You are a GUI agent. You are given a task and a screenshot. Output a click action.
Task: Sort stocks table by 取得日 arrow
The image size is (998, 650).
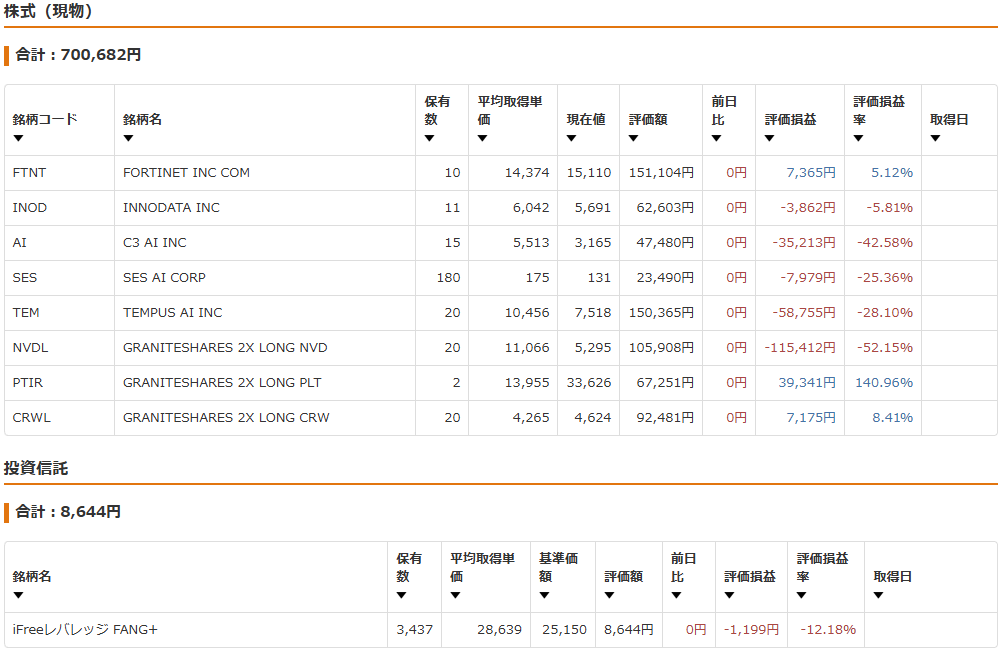[x=935, y=138]
